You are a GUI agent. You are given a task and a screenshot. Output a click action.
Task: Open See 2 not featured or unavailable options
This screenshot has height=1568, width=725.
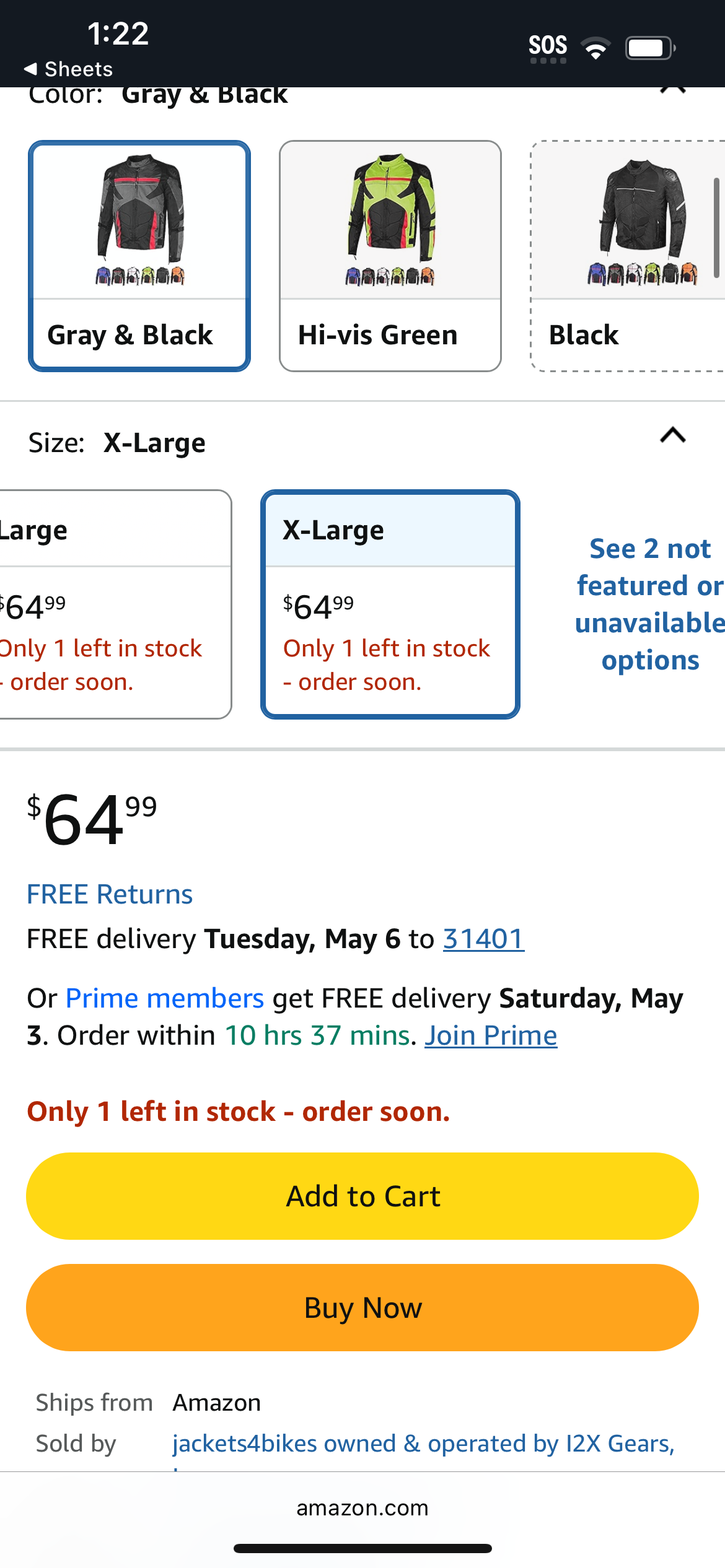(649, 604)
